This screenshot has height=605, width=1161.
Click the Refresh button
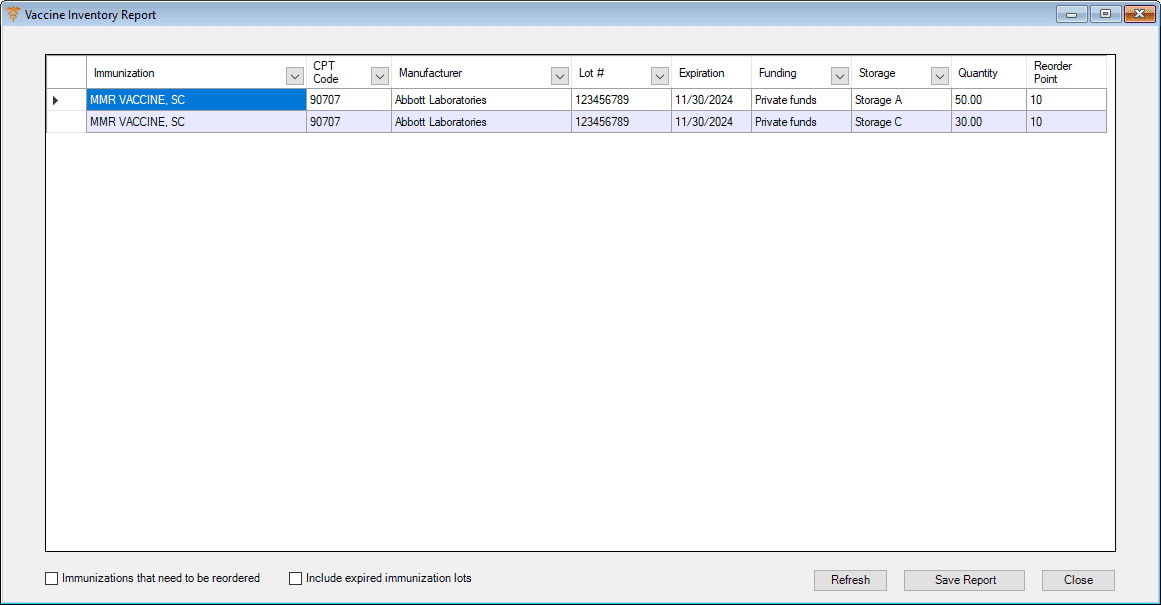click(850, 580)
